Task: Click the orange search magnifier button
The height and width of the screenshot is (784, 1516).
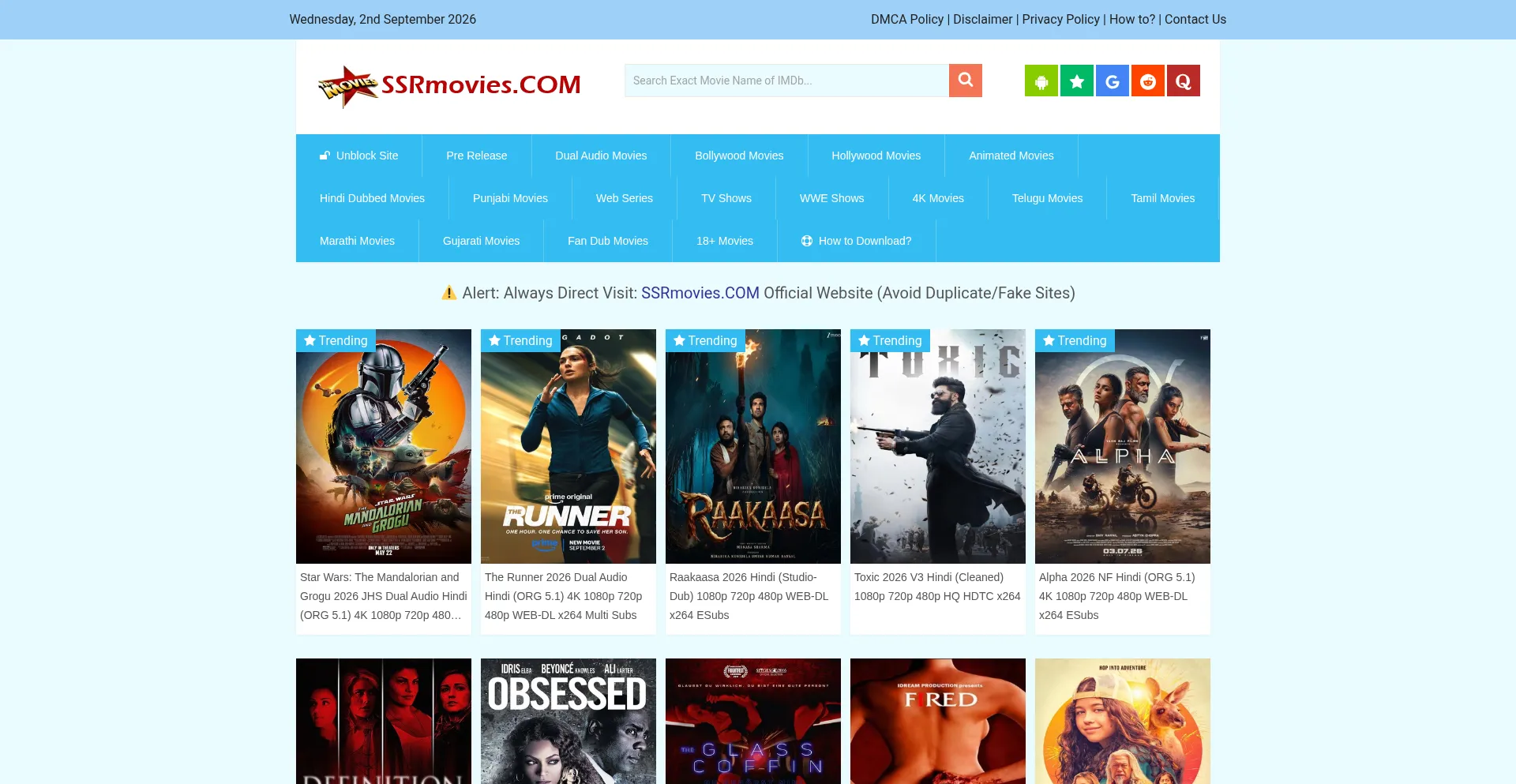Action: [965, 81]
